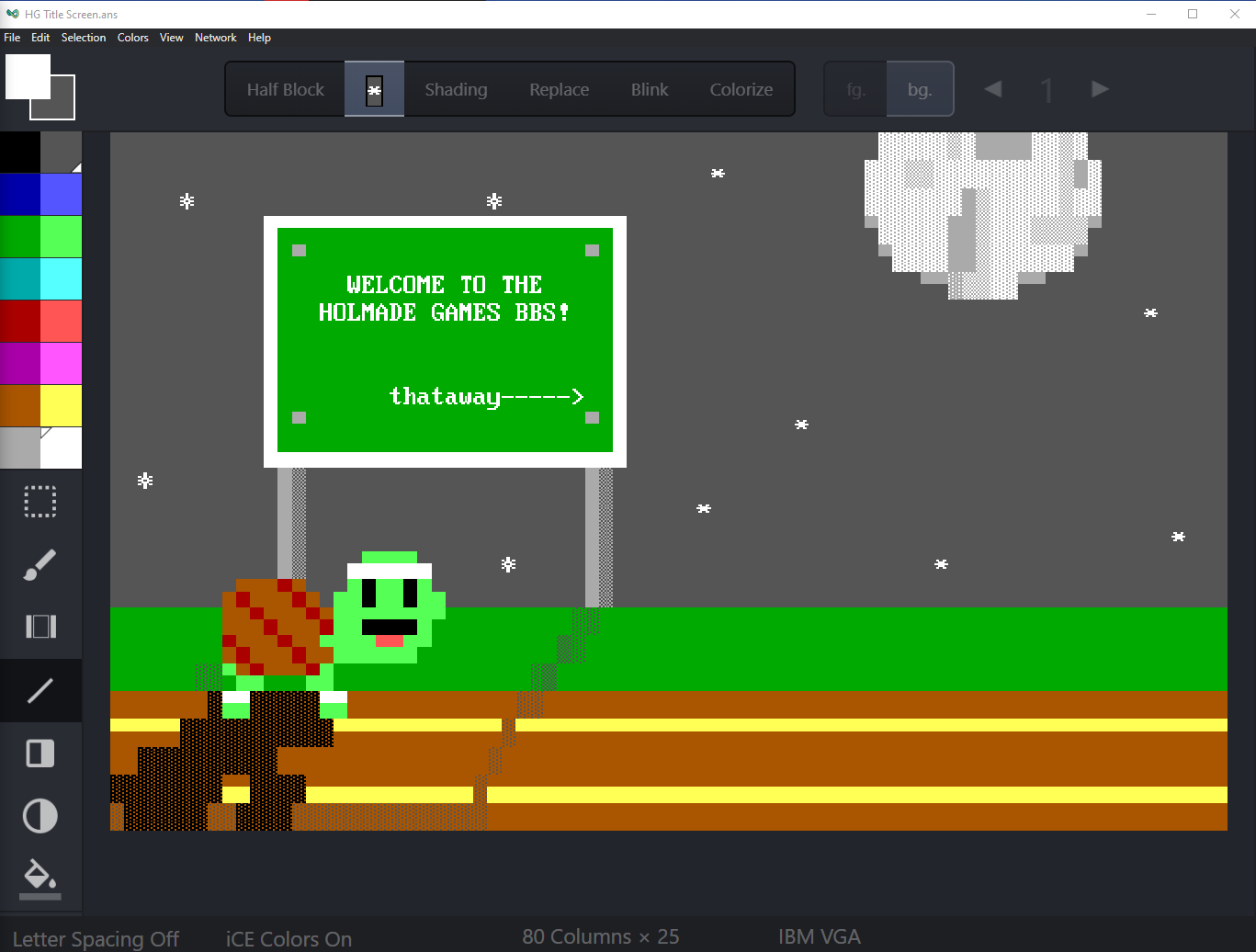Toggle the bg. color mode
1256x952 pixels.
coord(920,89)
